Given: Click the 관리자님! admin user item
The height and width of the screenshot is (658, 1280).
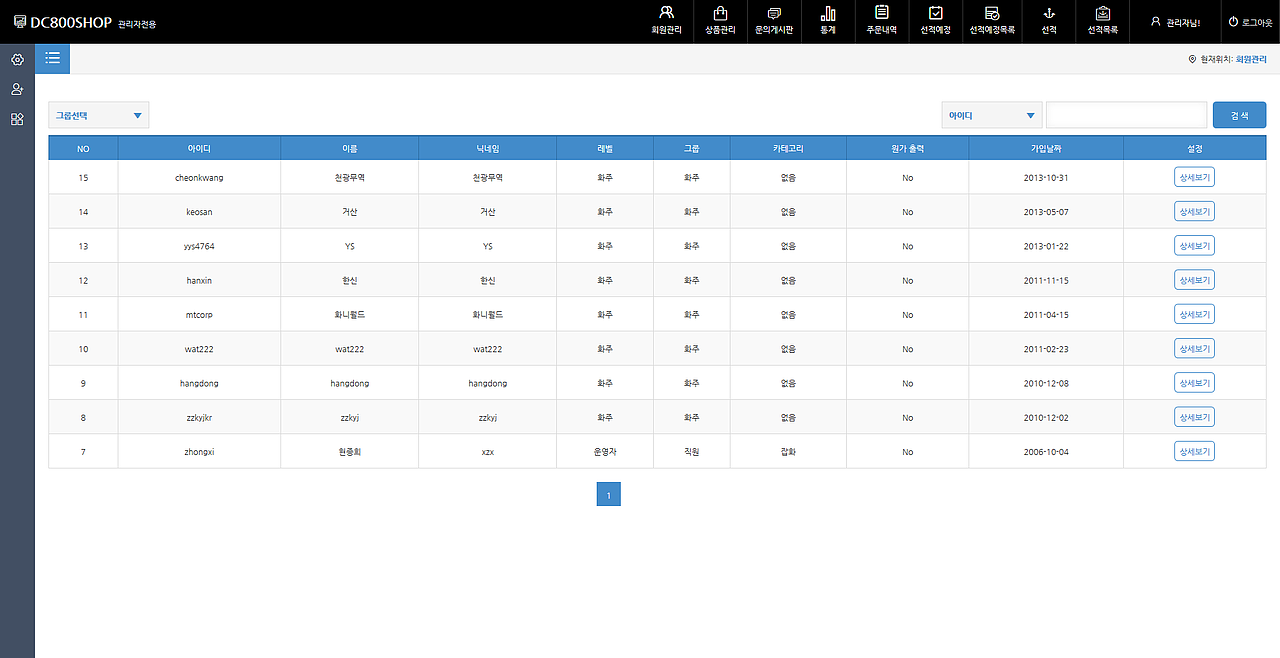Looking at the screenshot, I should point(1175,21).
